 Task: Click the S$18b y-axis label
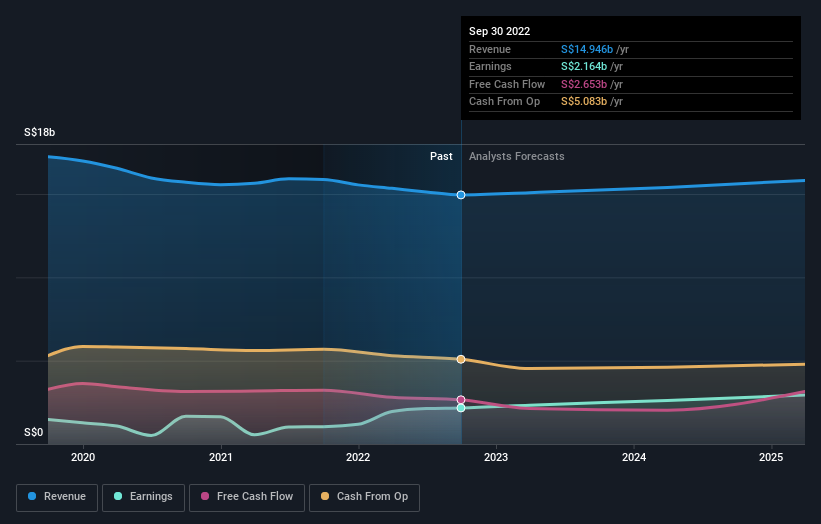coord(39,132)
